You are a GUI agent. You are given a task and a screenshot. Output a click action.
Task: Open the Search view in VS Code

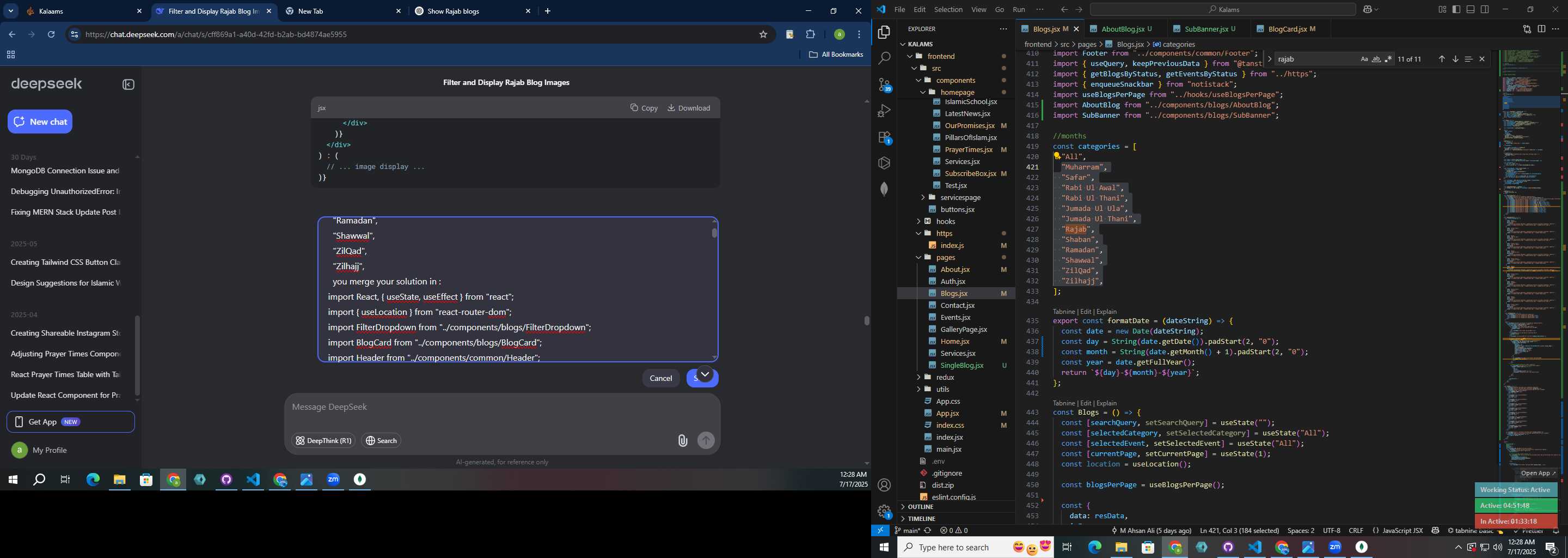[x=884, y=58]
